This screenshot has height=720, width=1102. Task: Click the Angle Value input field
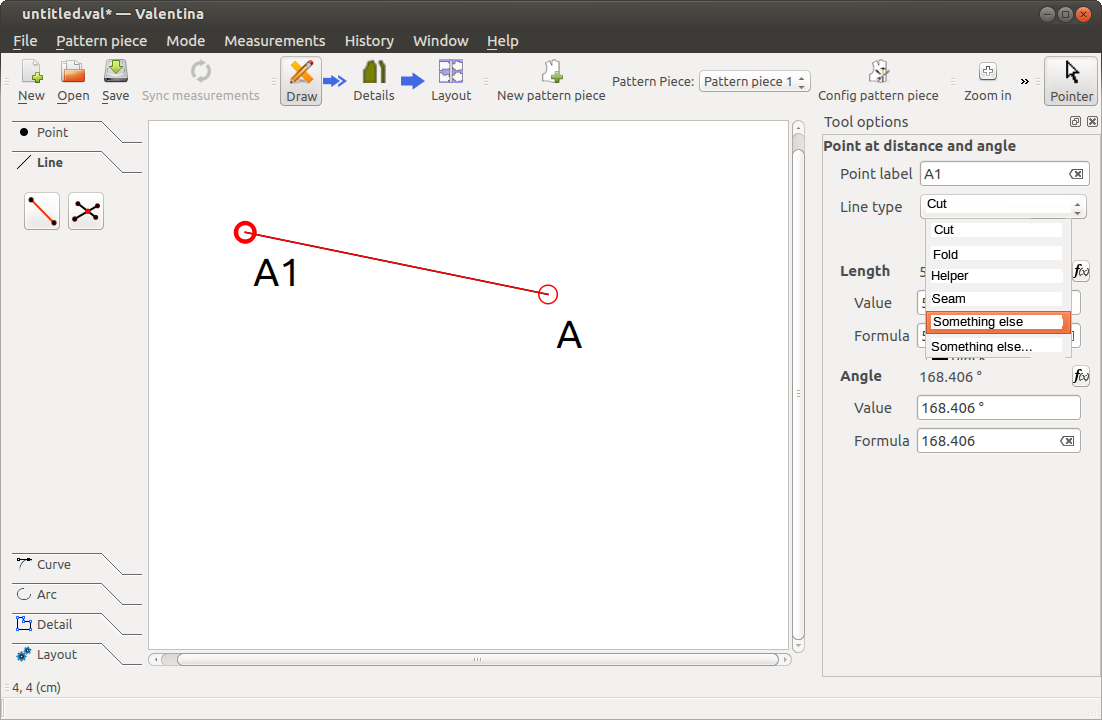click(x=997, y=408)
